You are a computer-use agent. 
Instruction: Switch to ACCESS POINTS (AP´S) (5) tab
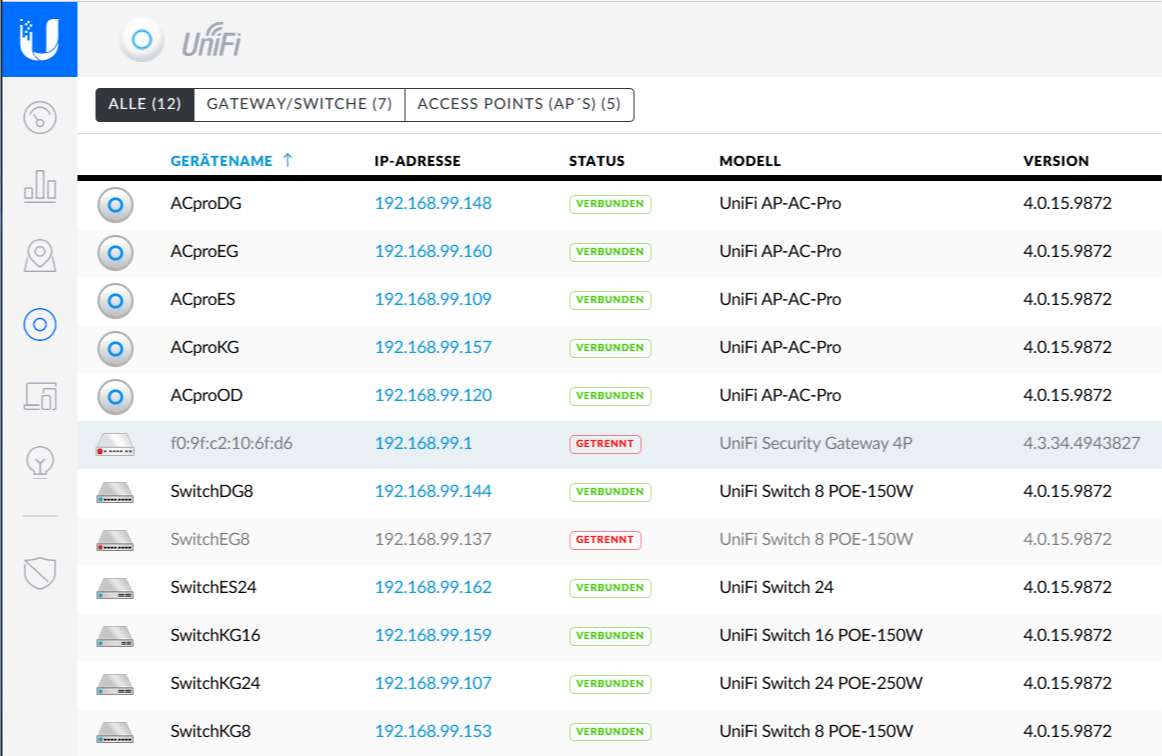point(519,104)
